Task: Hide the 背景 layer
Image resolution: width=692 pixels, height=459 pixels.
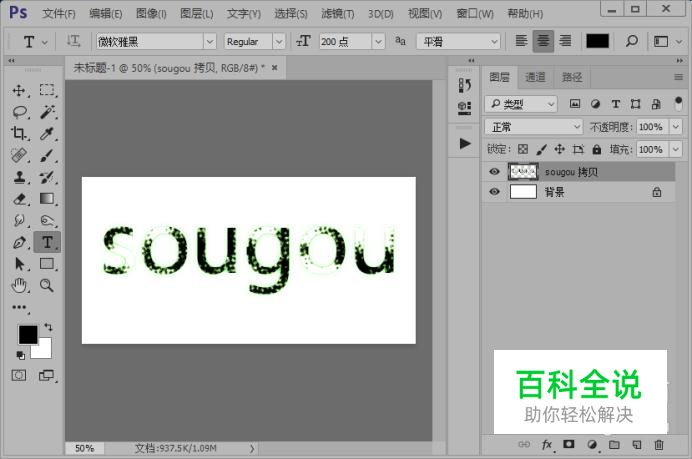Action: [x=494, y=192]
